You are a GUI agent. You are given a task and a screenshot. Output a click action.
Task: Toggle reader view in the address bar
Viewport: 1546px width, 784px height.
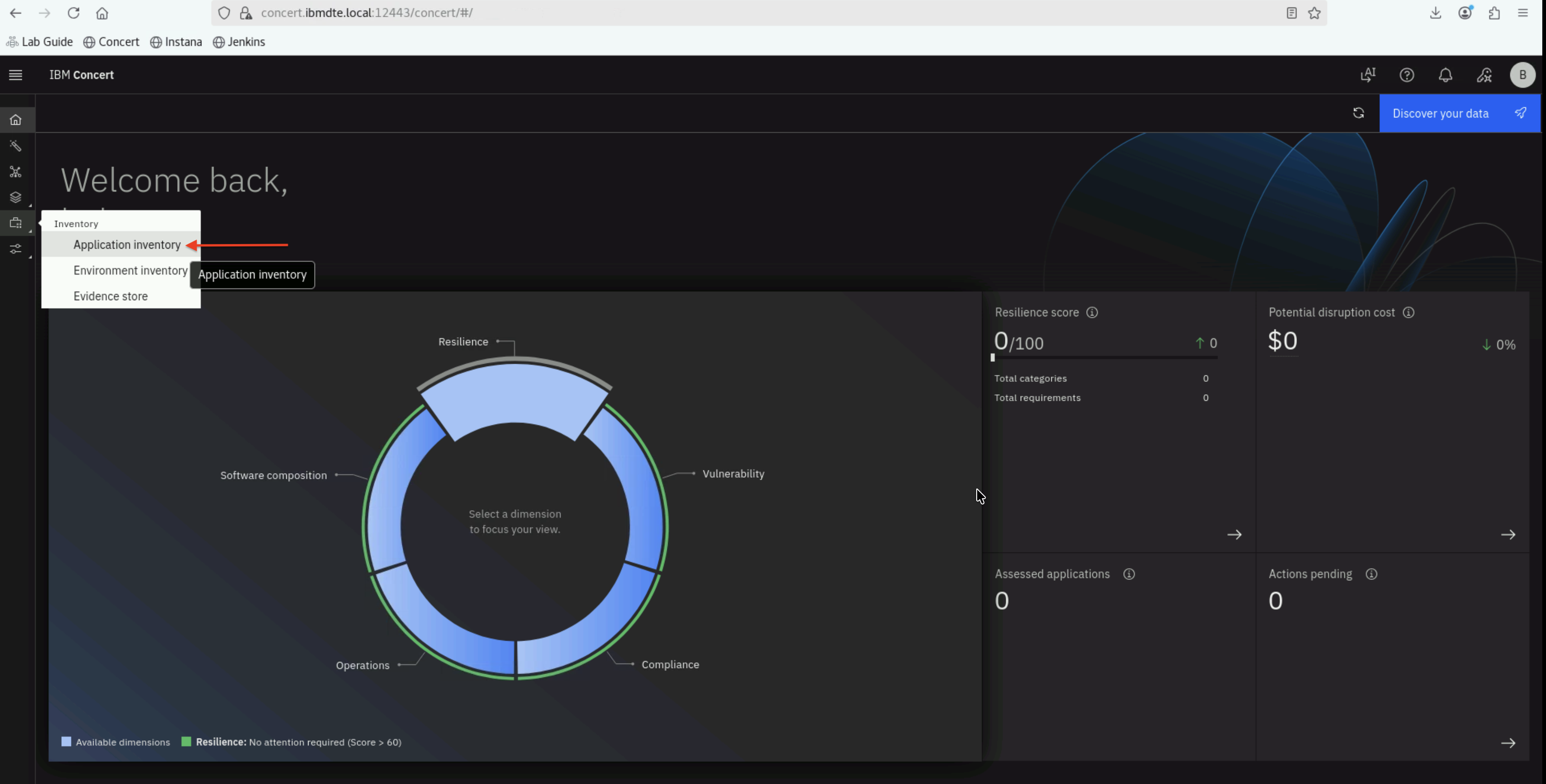pos(1292,13)
